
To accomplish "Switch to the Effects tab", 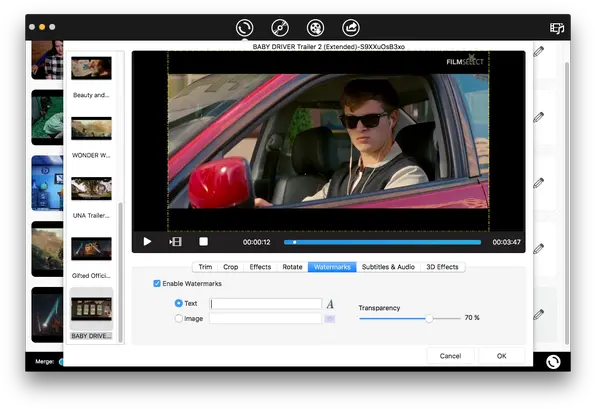I will tap(260, 267).
